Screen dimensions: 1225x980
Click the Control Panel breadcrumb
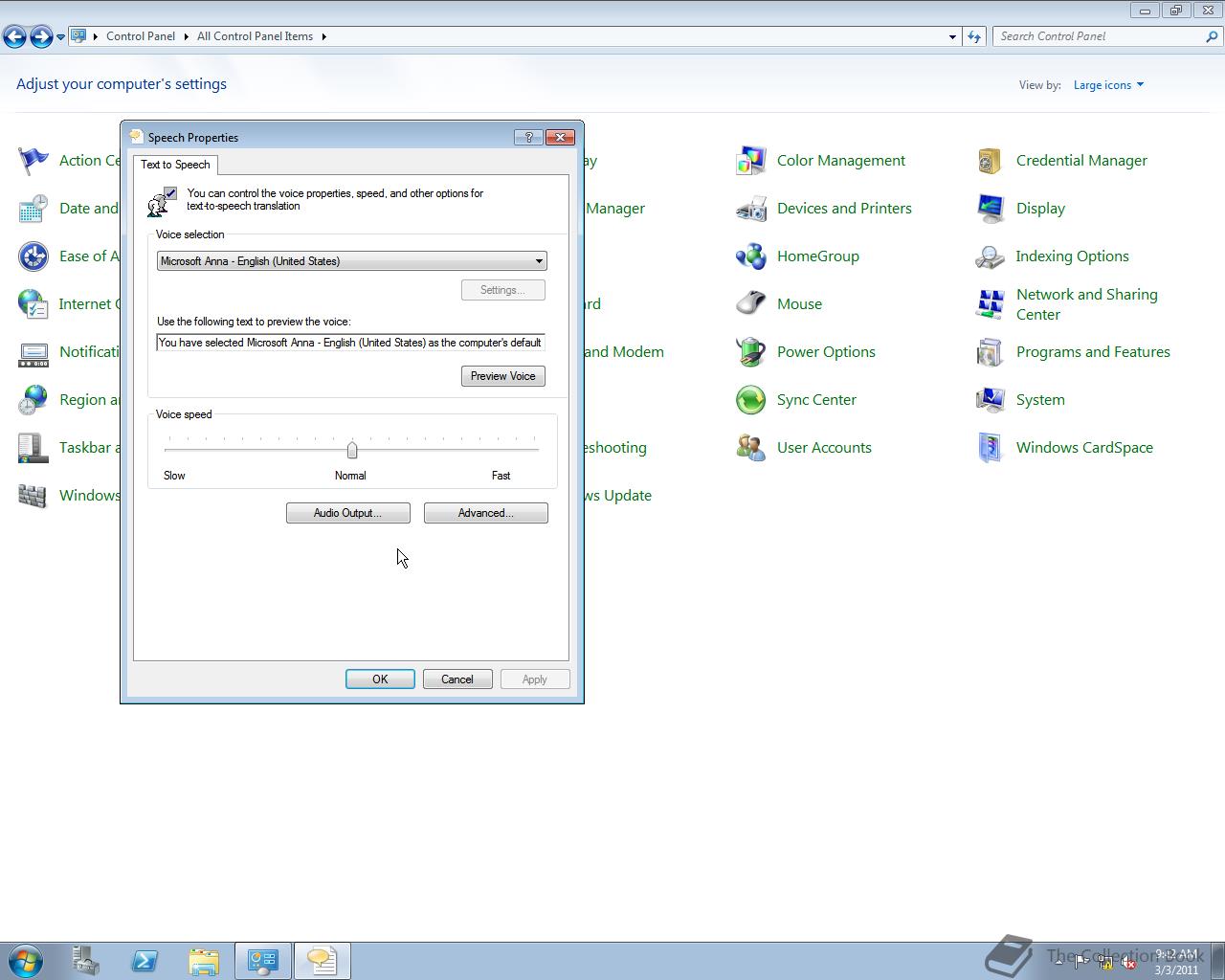tap(141, 36)
